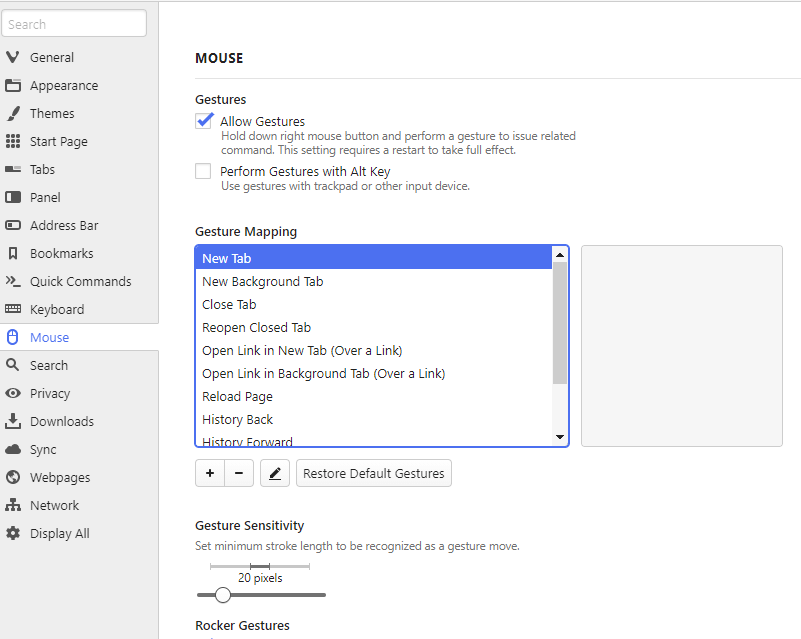Click the Sync cloud icon

pos(13,449)
